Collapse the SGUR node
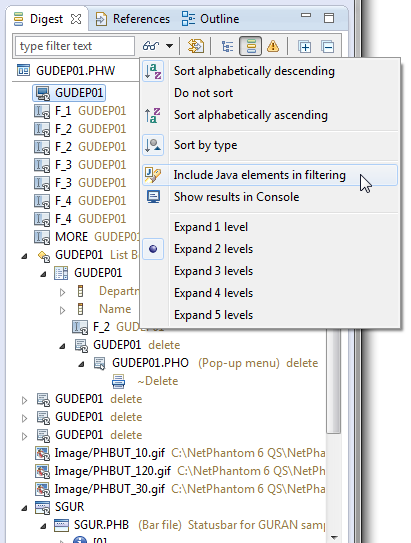Image resolution: width=411 pixels, height=543 pixels. click(x=24, y=508)
